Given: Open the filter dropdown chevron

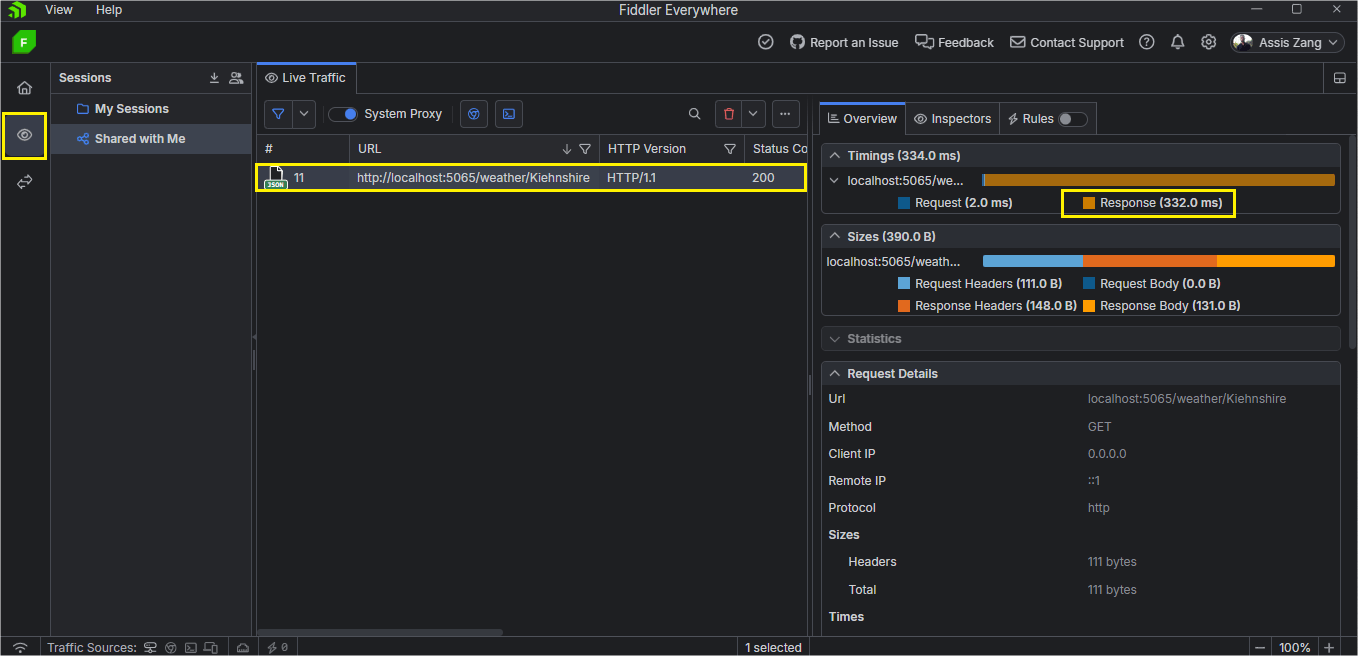Looking at the screenshot, I should [x=304, y=114].
